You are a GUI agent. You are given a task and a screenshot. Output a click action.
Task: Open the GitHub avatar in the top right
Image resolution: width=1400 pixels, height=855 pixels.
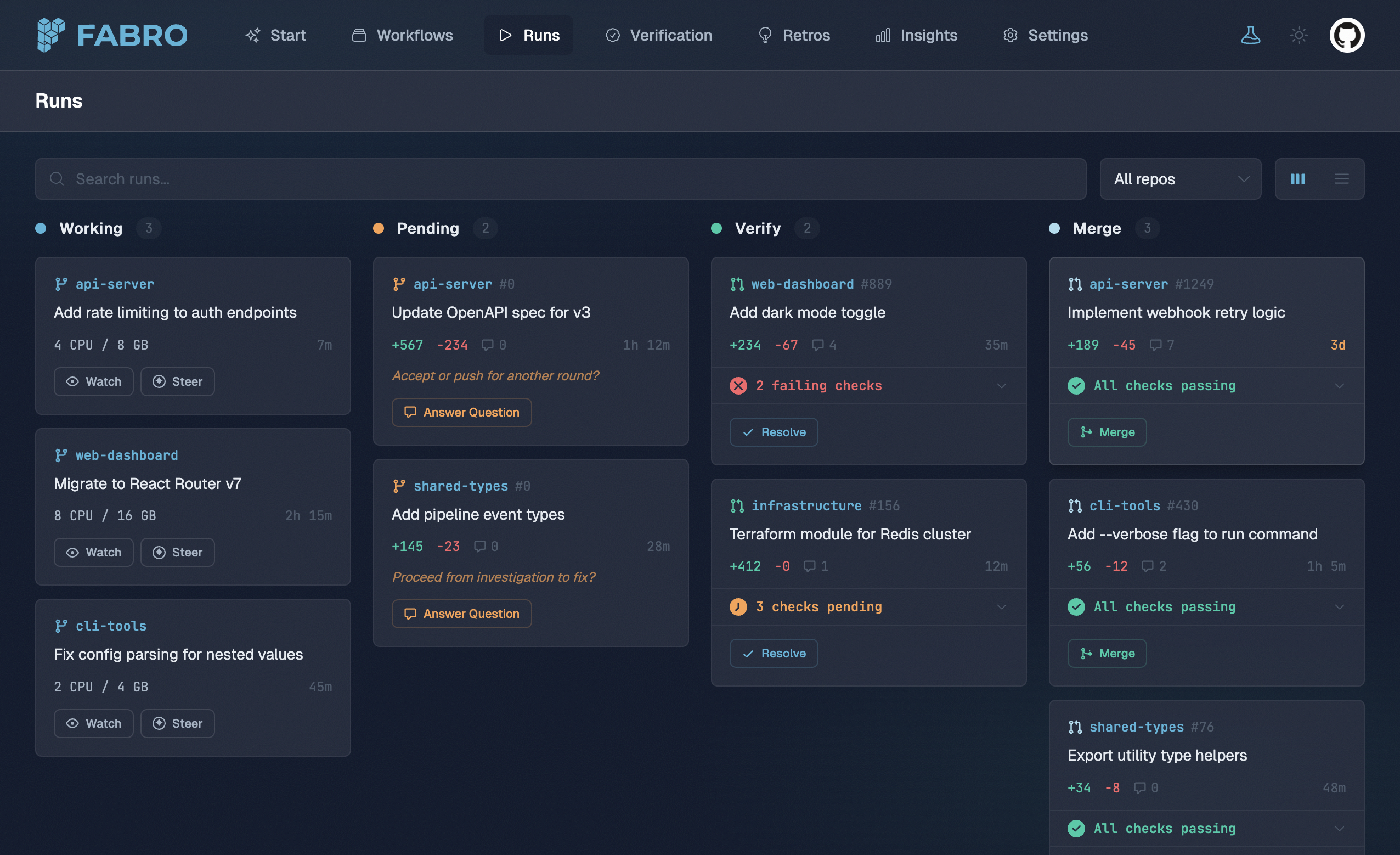(x=1347, y=35)
